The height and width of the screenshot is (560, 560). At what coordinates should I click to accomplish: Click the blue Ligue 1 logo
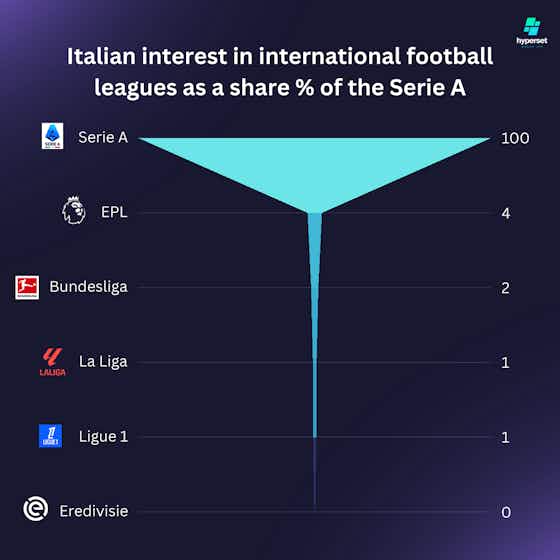point(50,436)
